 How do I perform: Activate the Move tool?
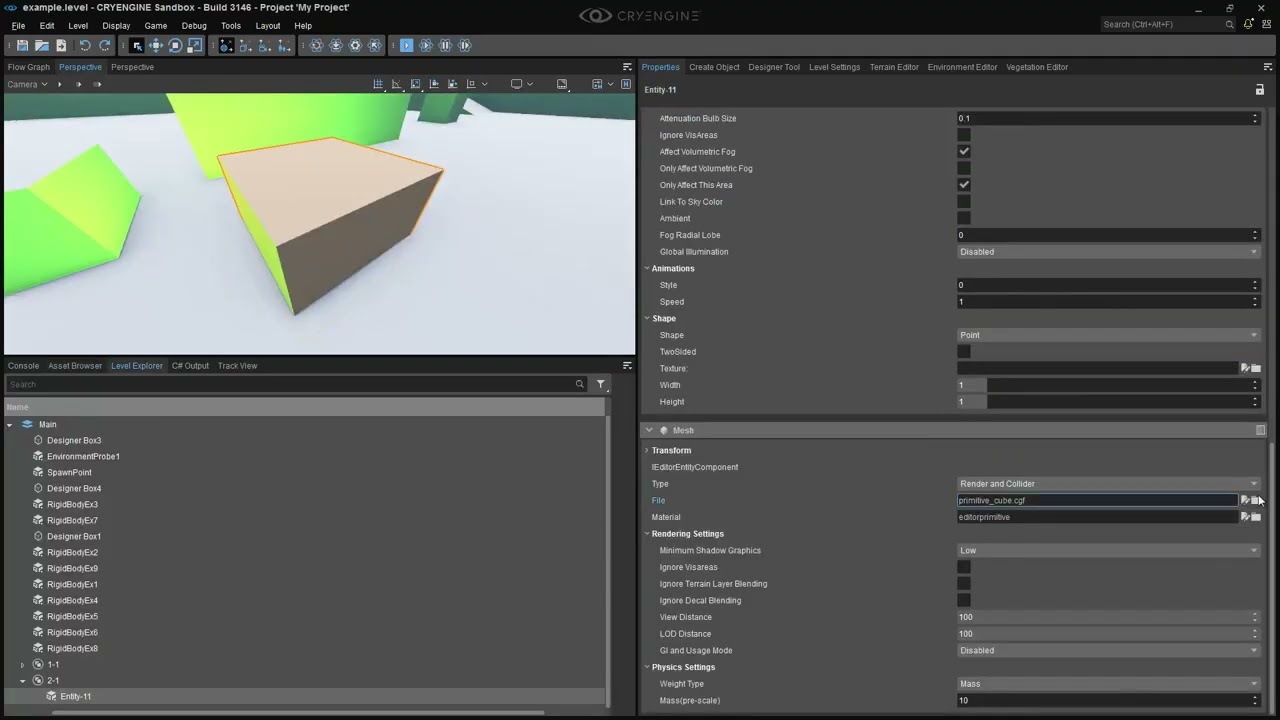coord(156,45)
